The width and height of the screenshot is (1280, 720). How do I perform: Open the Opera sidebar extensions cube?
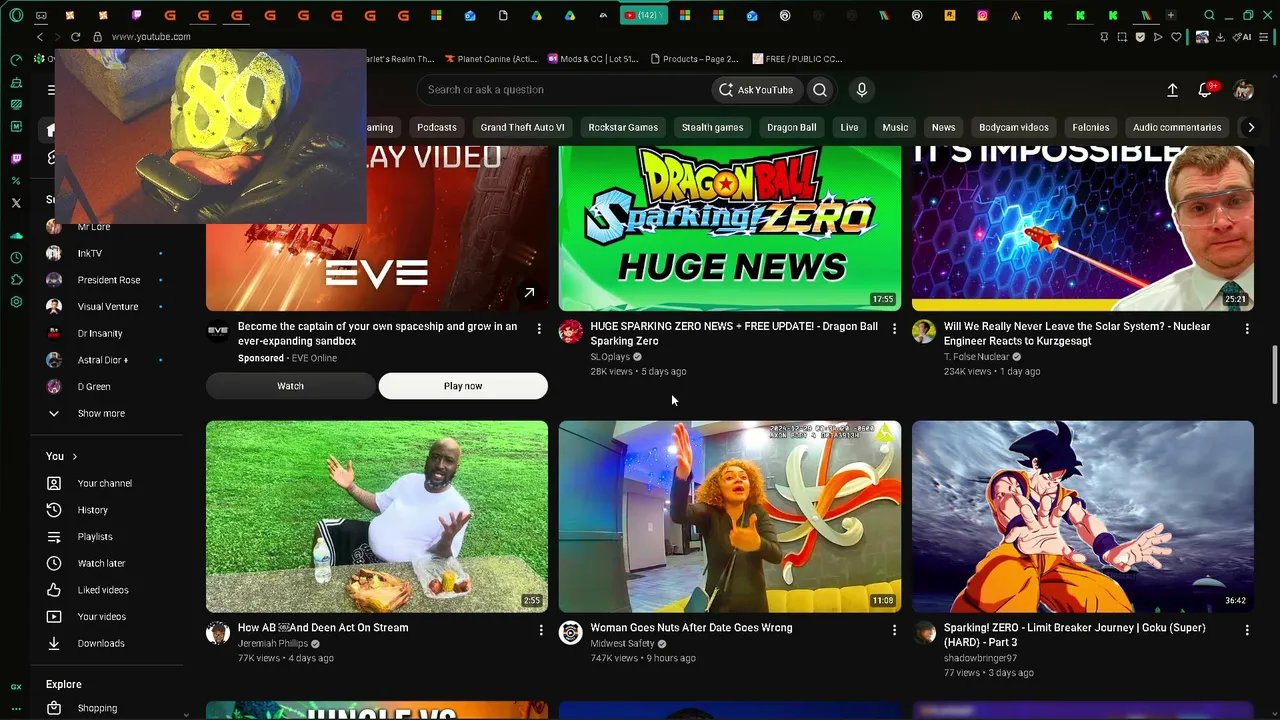coord(16,280)
